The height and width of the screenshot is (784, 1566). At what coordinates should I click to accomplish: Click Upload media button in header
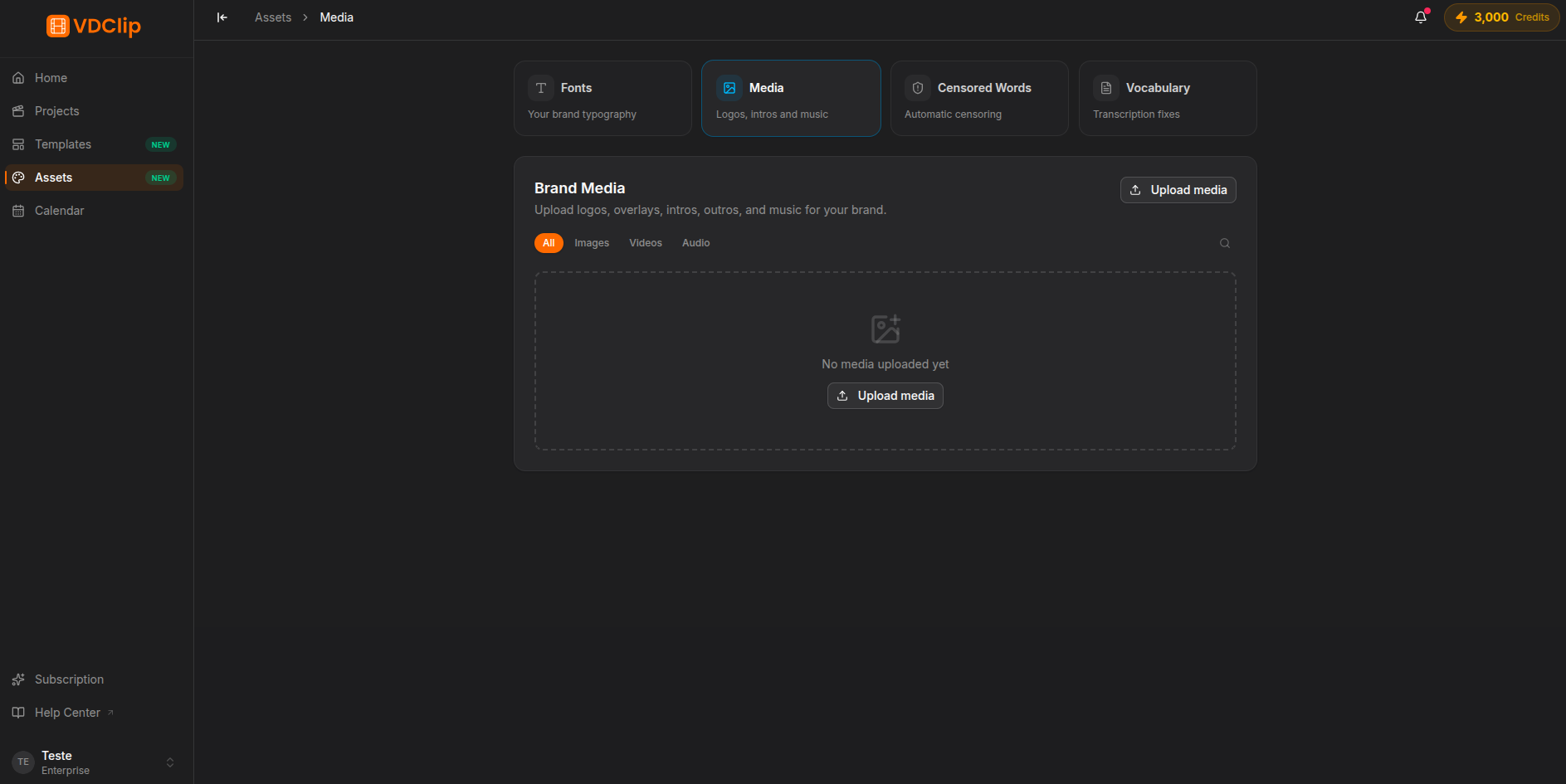[1178, 190]
